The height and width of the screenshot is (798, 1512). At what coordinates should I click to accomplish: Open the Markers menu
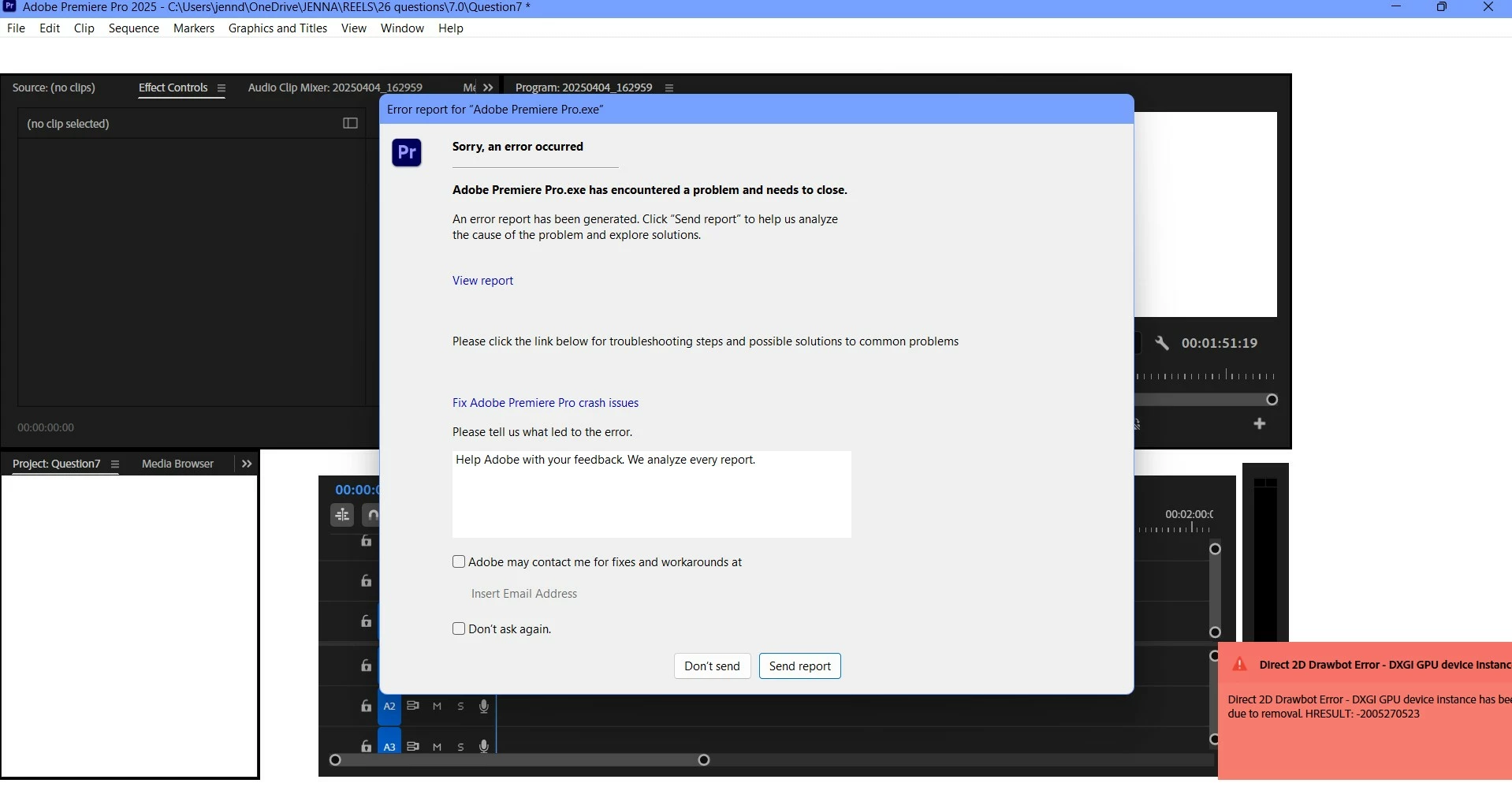(x=194, y=28)
